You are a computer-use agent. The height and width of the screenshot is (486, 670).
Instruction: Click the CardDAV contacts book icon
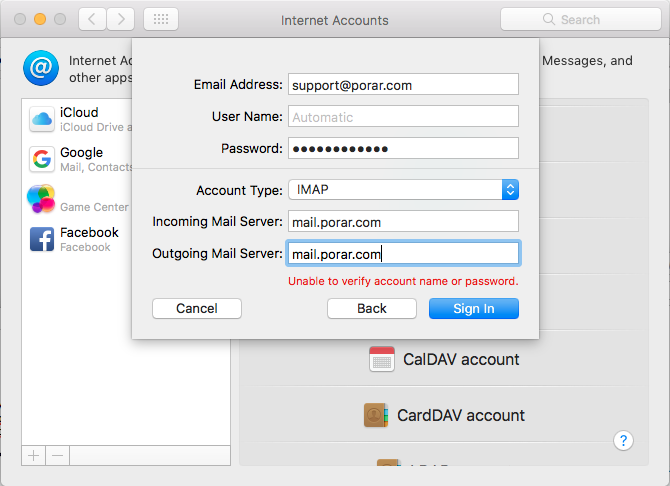(x=376, y=415)
